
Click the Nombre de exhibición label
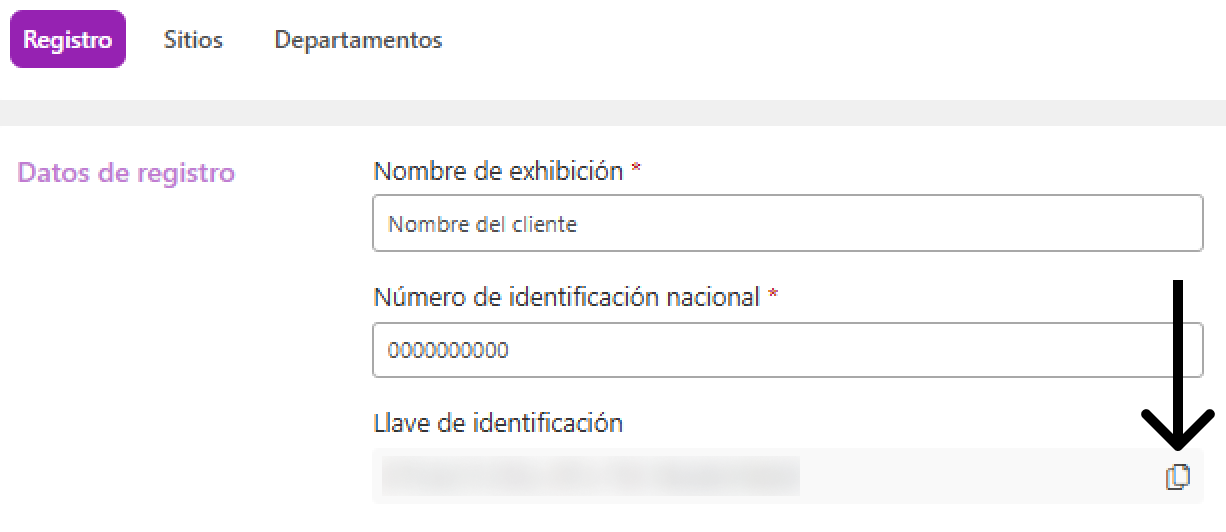[498, 171]
